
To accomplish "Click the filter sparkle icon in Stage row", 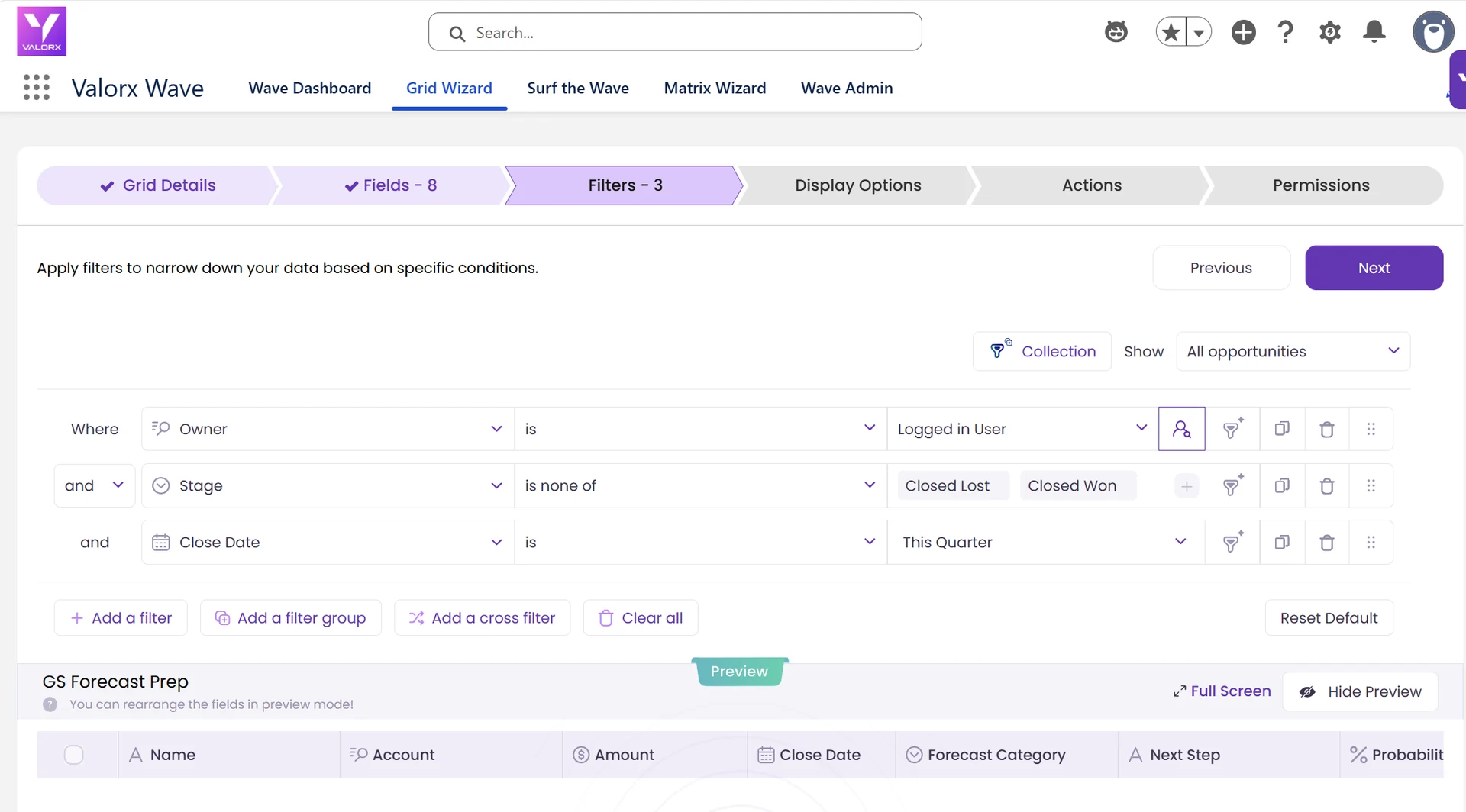I will (1232, 485).
